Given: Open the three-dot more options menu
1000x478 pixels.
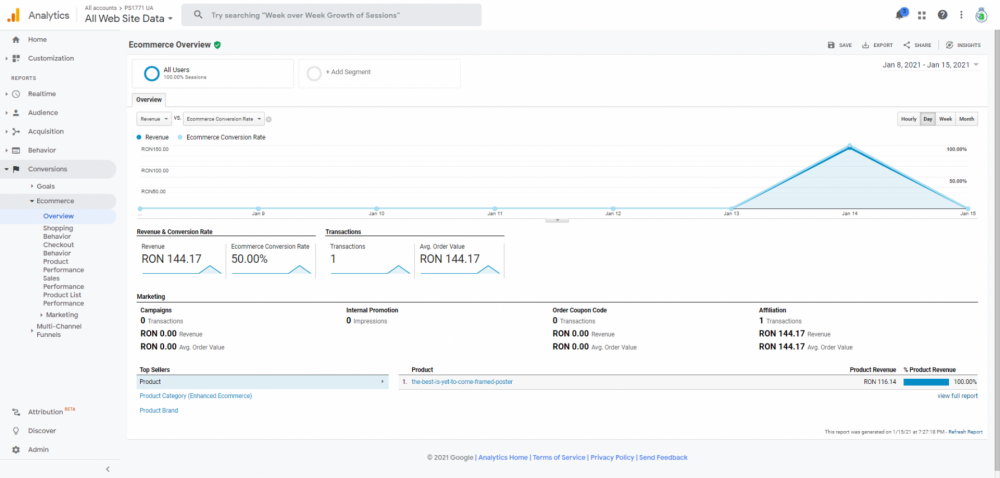Looking at the screenshot, I should point(961,15).
